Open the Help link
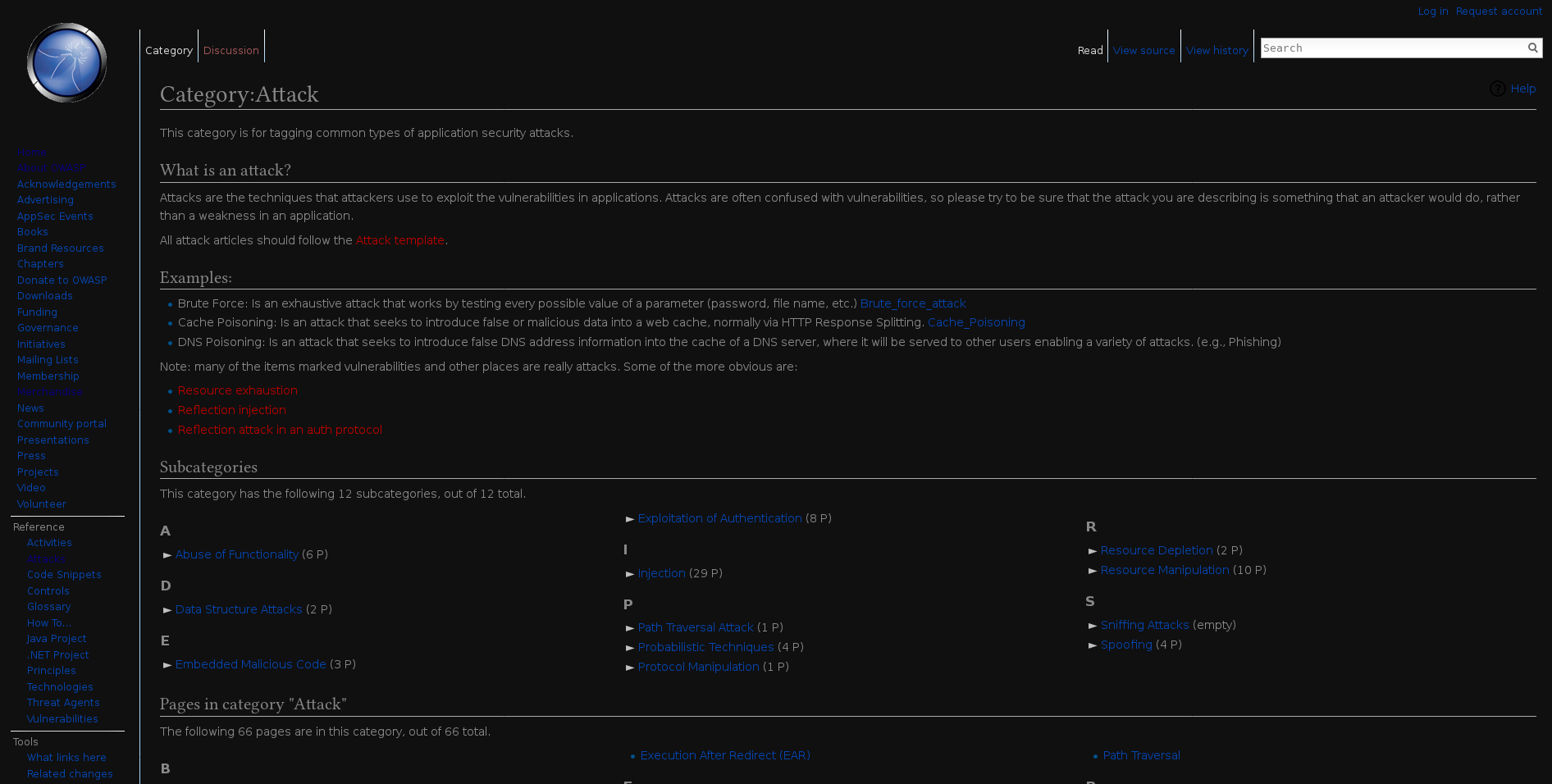The height and width of the screenshot is (784, 1552). 1523,89
